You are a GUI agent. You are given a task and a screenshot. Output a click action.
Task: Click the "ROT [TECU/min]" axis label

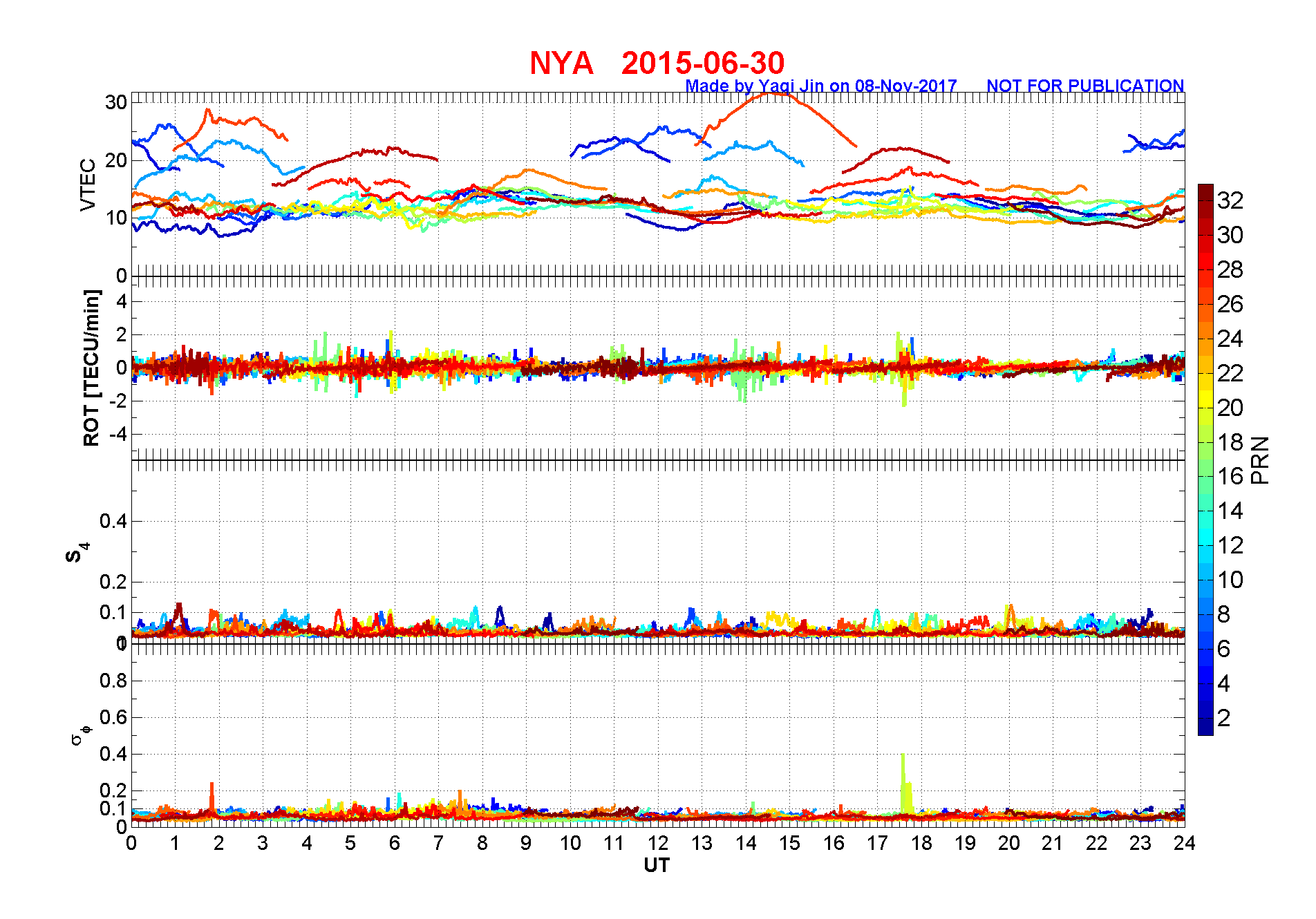[91, 368]
